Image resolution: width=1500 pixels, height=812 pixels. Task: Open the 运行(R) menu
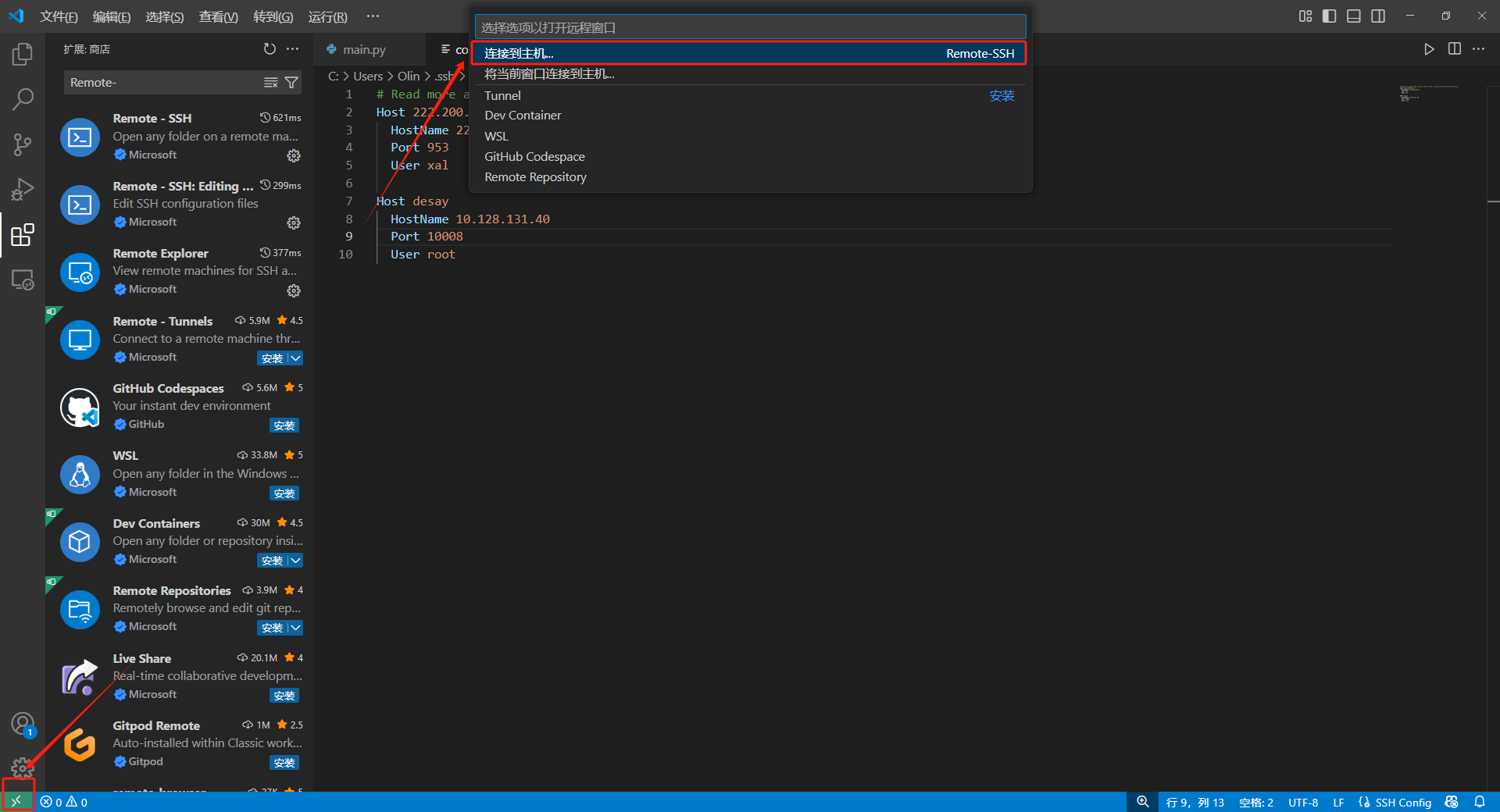[328, 16]
